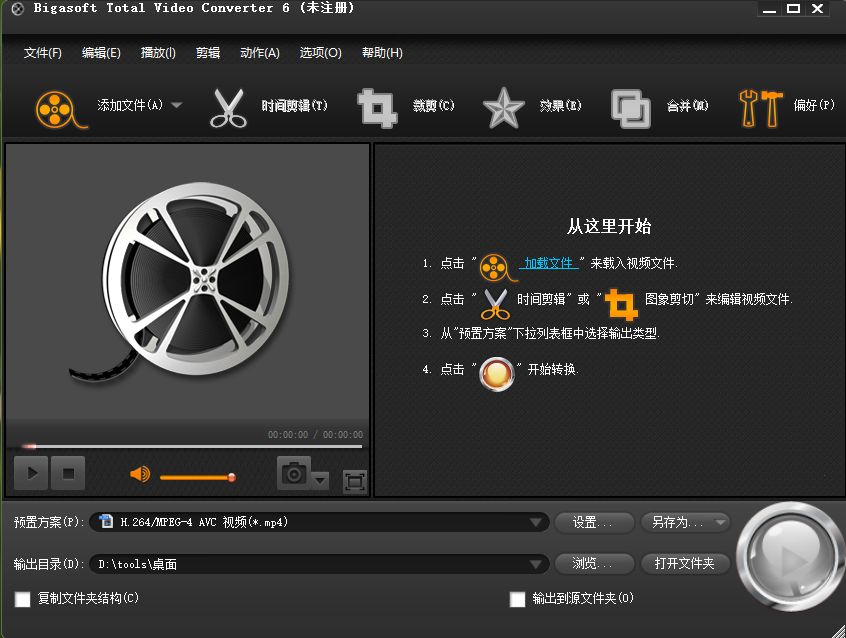This screenshot has width=846, height=638.
Task: Click the Play button under the preview
Action: point(31,473)
